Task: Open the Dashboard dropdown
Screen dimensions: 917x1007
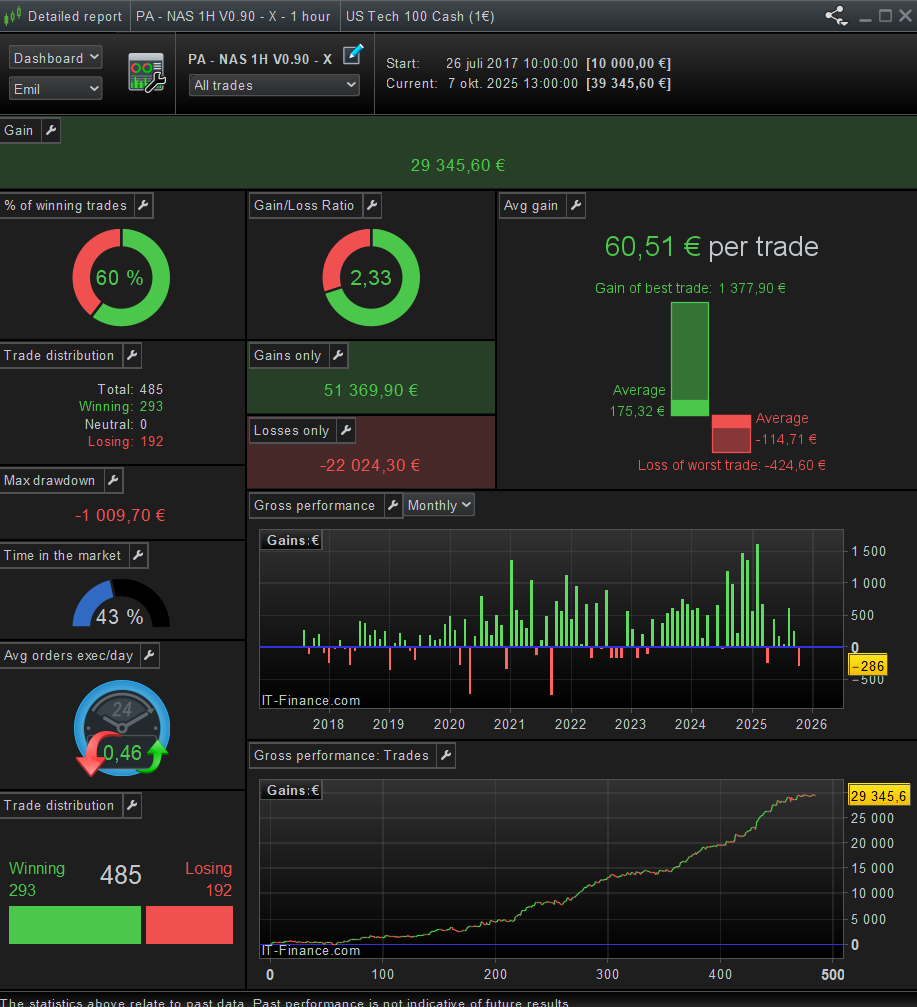Action: 56,58
